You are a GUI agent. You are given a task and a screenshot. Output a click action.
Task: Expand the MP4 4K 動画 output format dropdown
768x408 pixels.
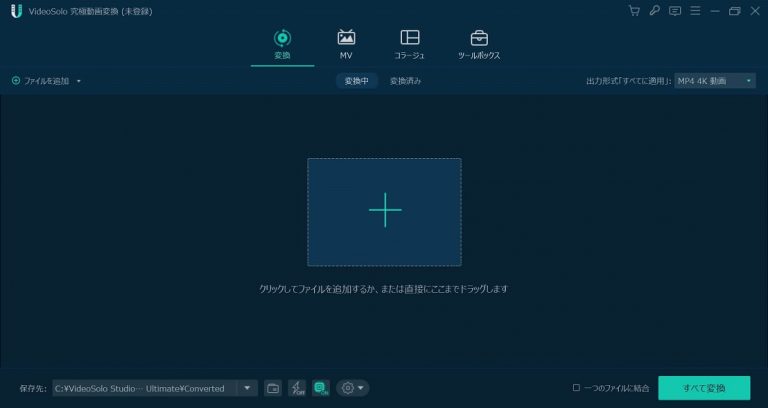coord(715,81)
